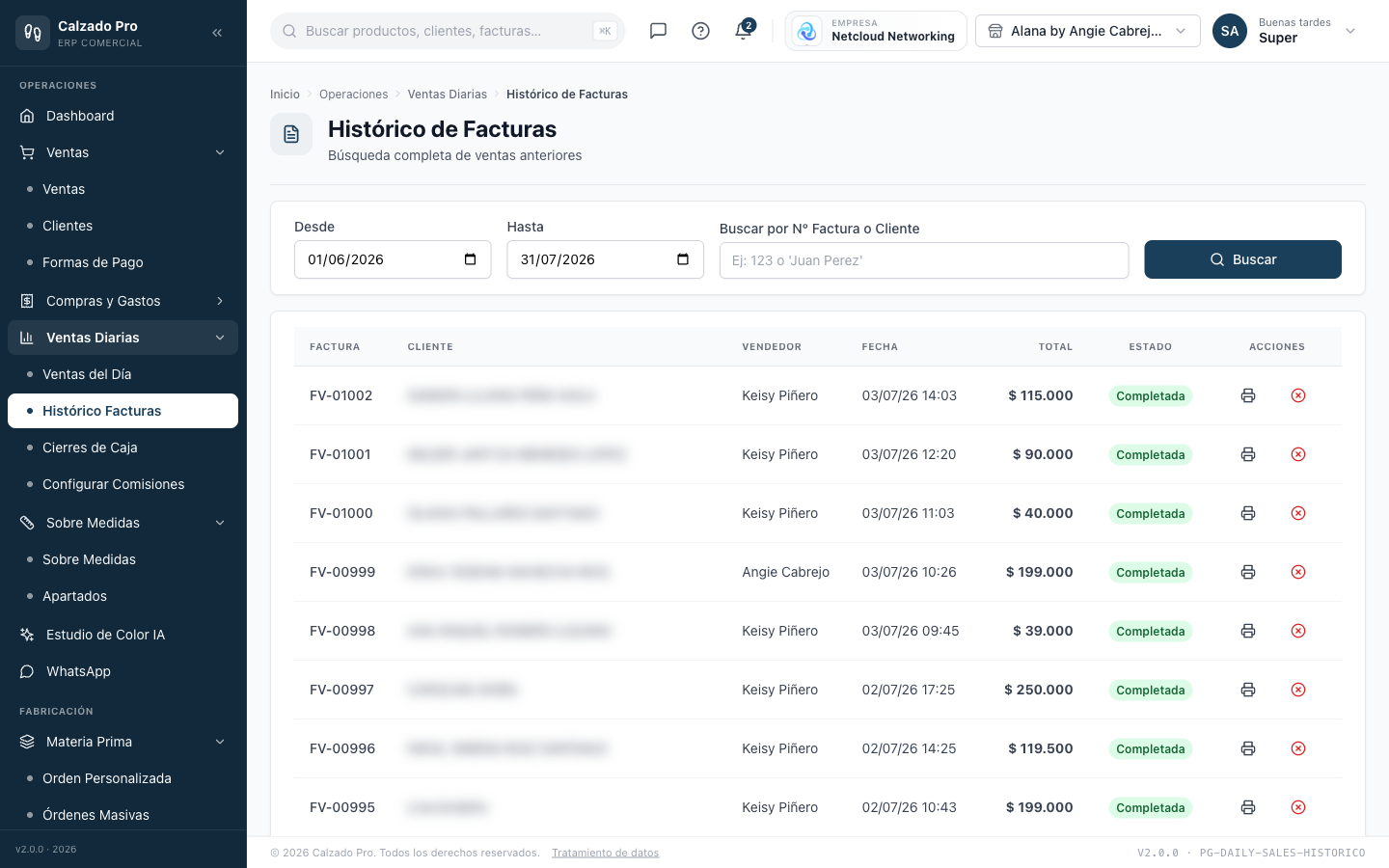
Task: Open the Alana by Angie Cabrejo store dropdown
Action: (1088, 31)
